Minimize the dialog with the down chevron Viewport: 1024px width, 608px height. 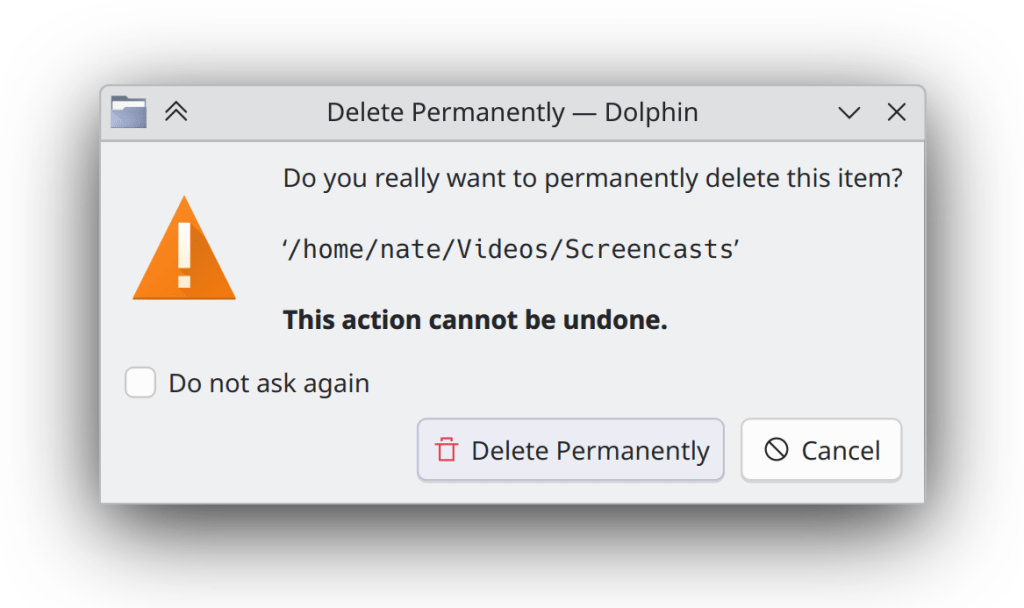(x=849, y=113)
